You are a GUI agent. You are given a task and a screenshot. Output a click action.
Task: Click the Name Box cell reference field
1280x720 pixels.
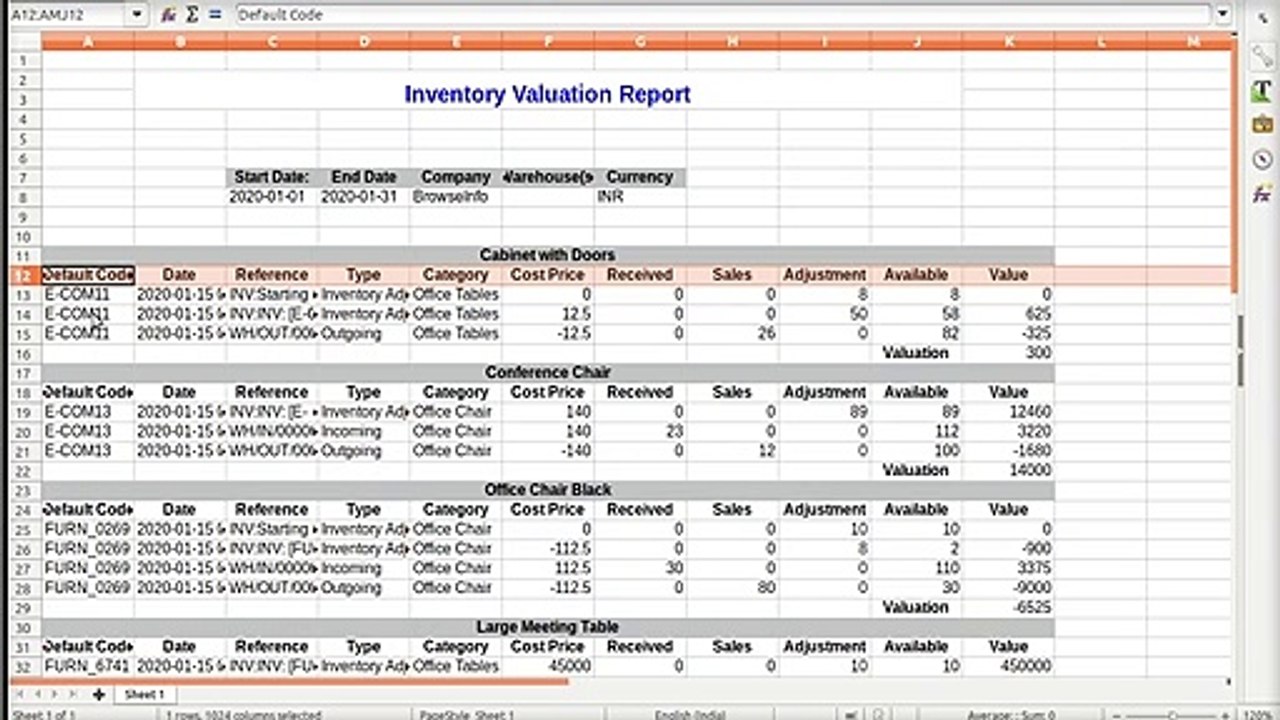68,15
